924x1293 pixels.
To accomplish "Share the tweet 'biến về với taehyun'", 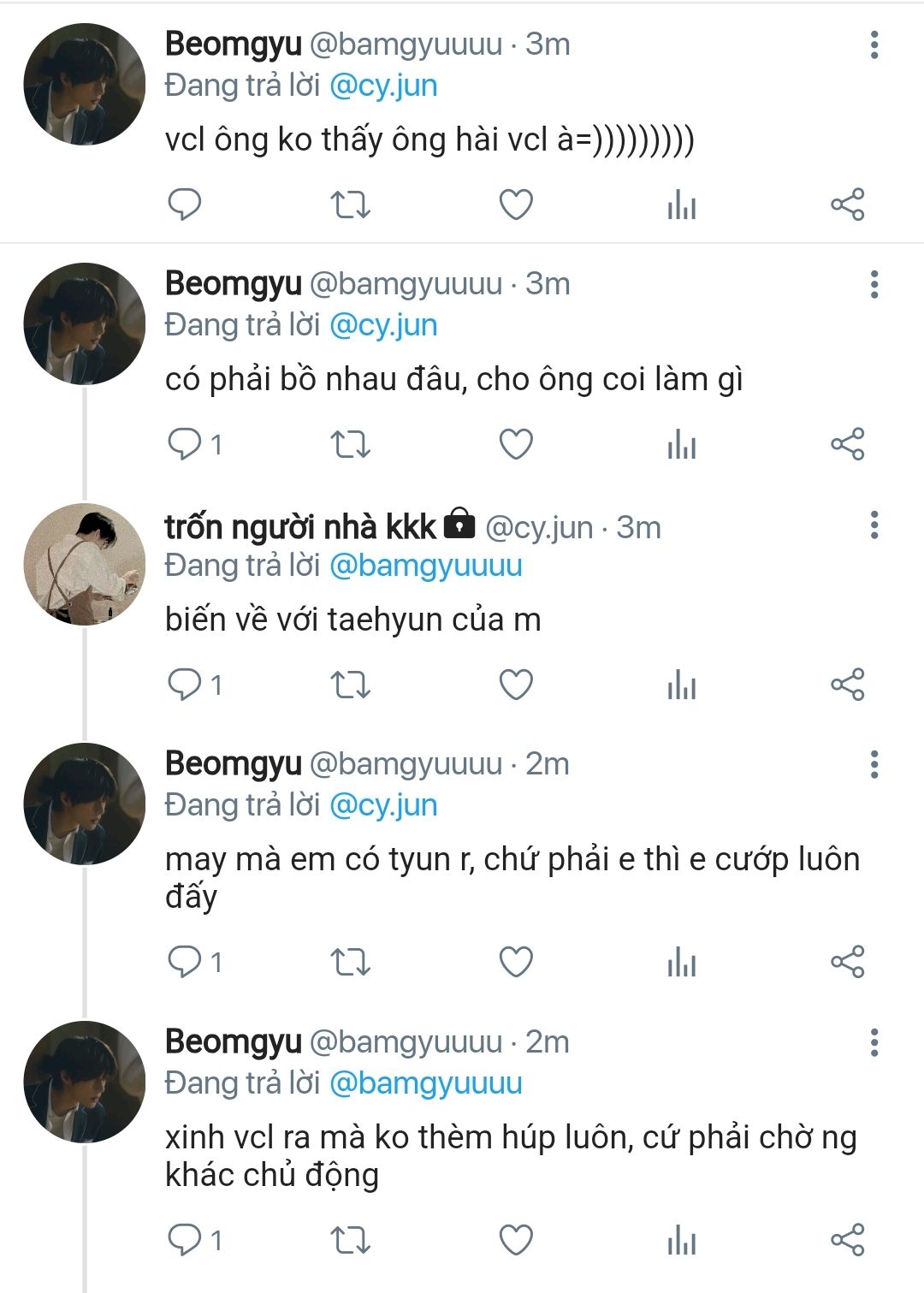I will click(x=847, y=685).
